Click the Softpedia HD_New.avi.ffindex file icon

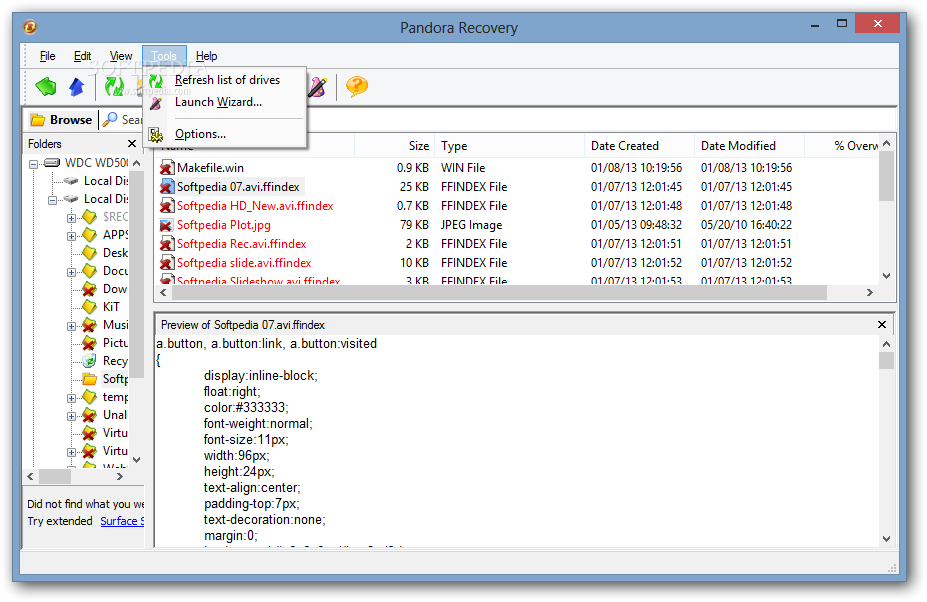click(x=167, y=206)
